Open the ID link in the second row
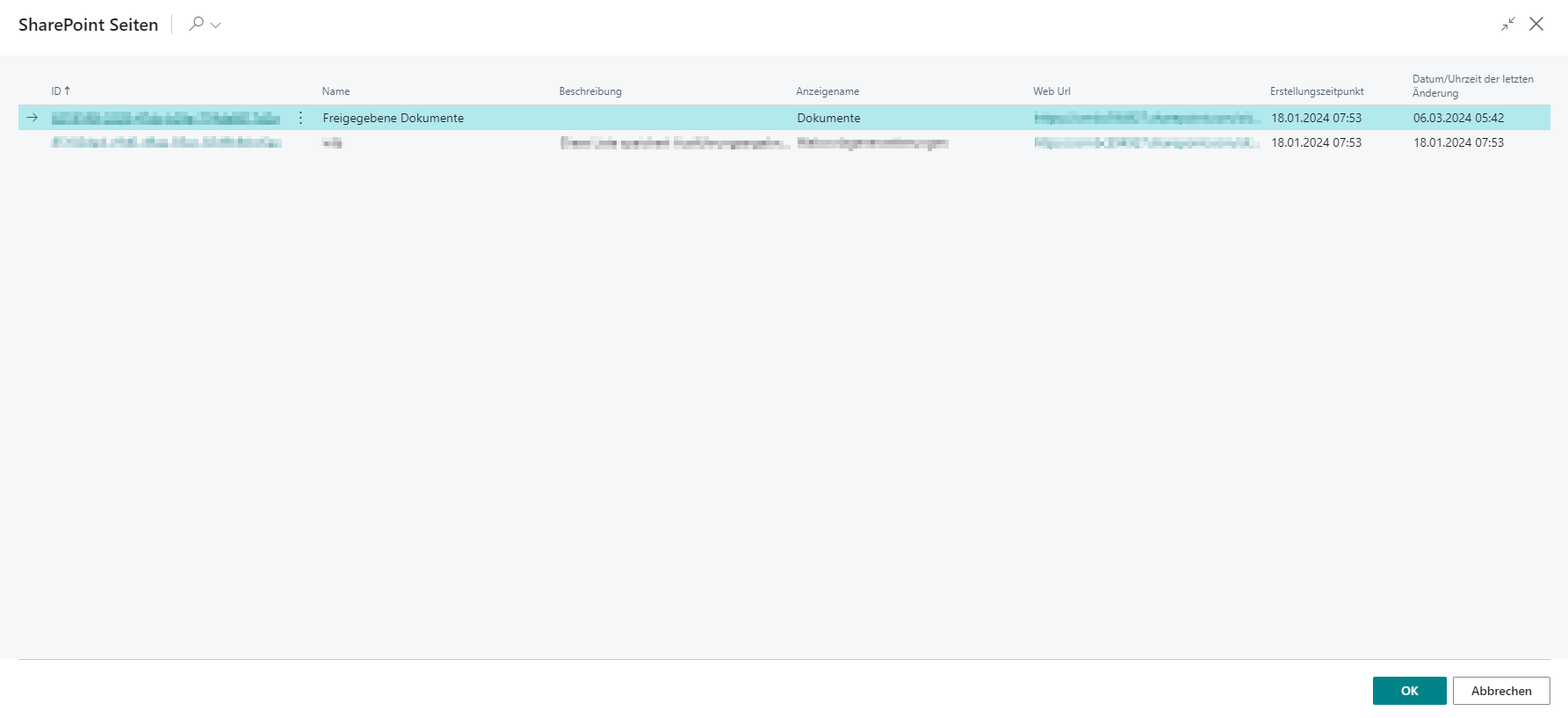Image resolution: width=1568 pixels, height=718 pixels. (166, 142)
